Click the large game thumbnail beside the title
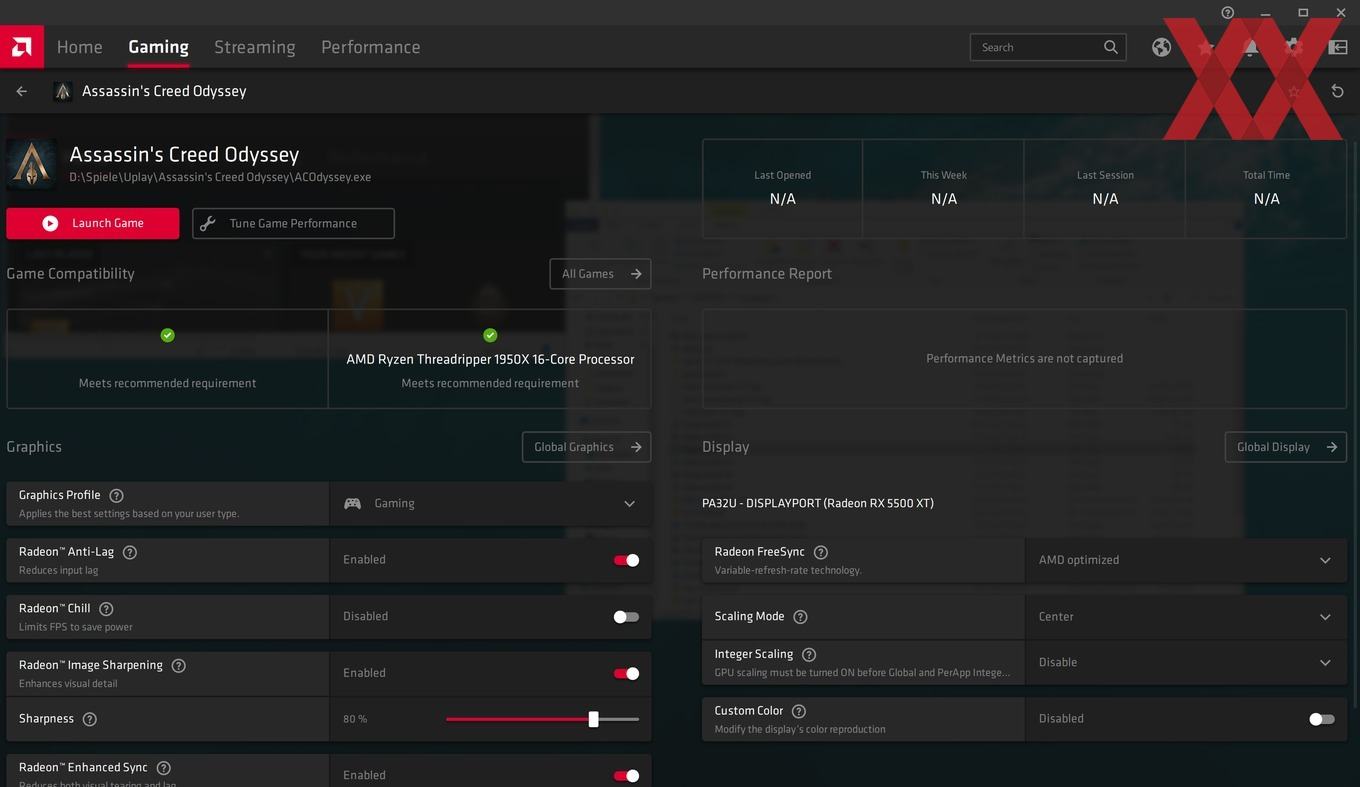Viewport: 1360px width, 787px height. click(31, 164)
